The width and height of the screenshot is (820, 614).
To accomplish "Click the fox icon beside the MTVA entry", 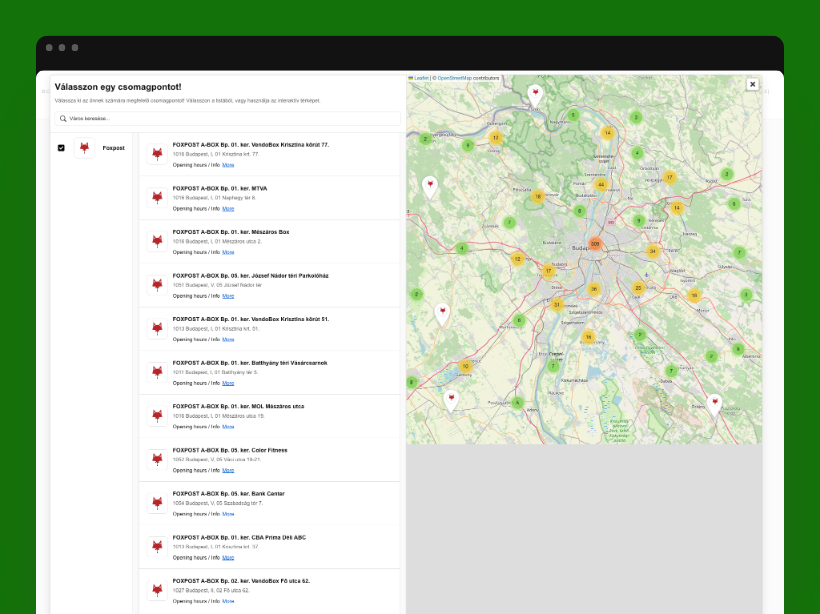I will click(x=157, y=197).
